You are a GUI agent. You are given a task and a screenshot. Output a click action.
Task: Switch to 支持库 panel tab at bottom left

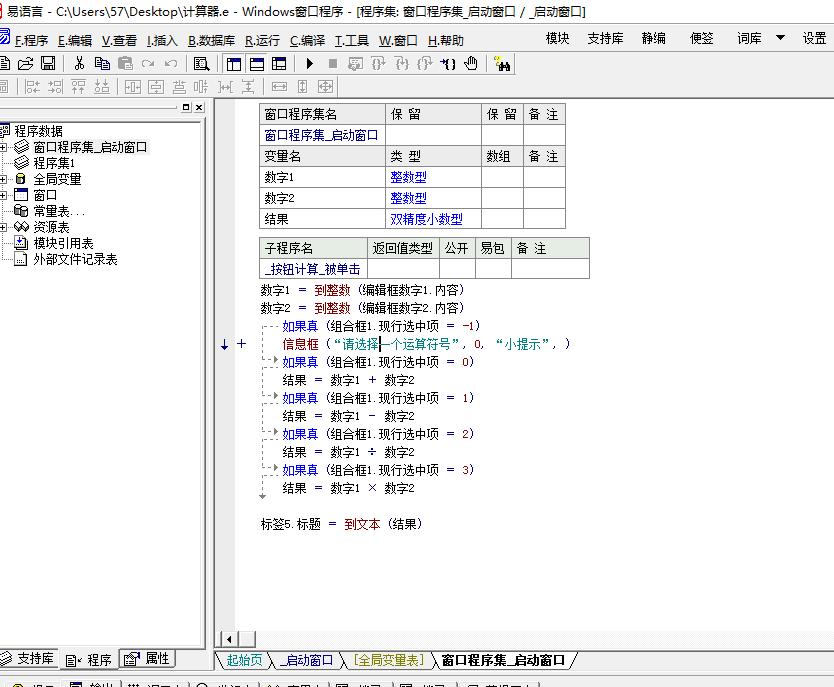tap(29, 658)
